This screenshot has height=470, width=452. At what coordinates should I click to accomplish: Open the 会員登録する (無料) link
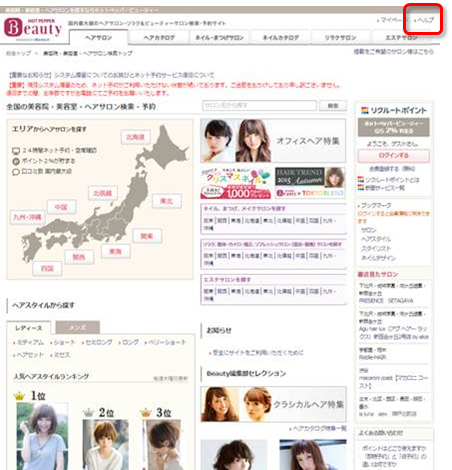394,169
